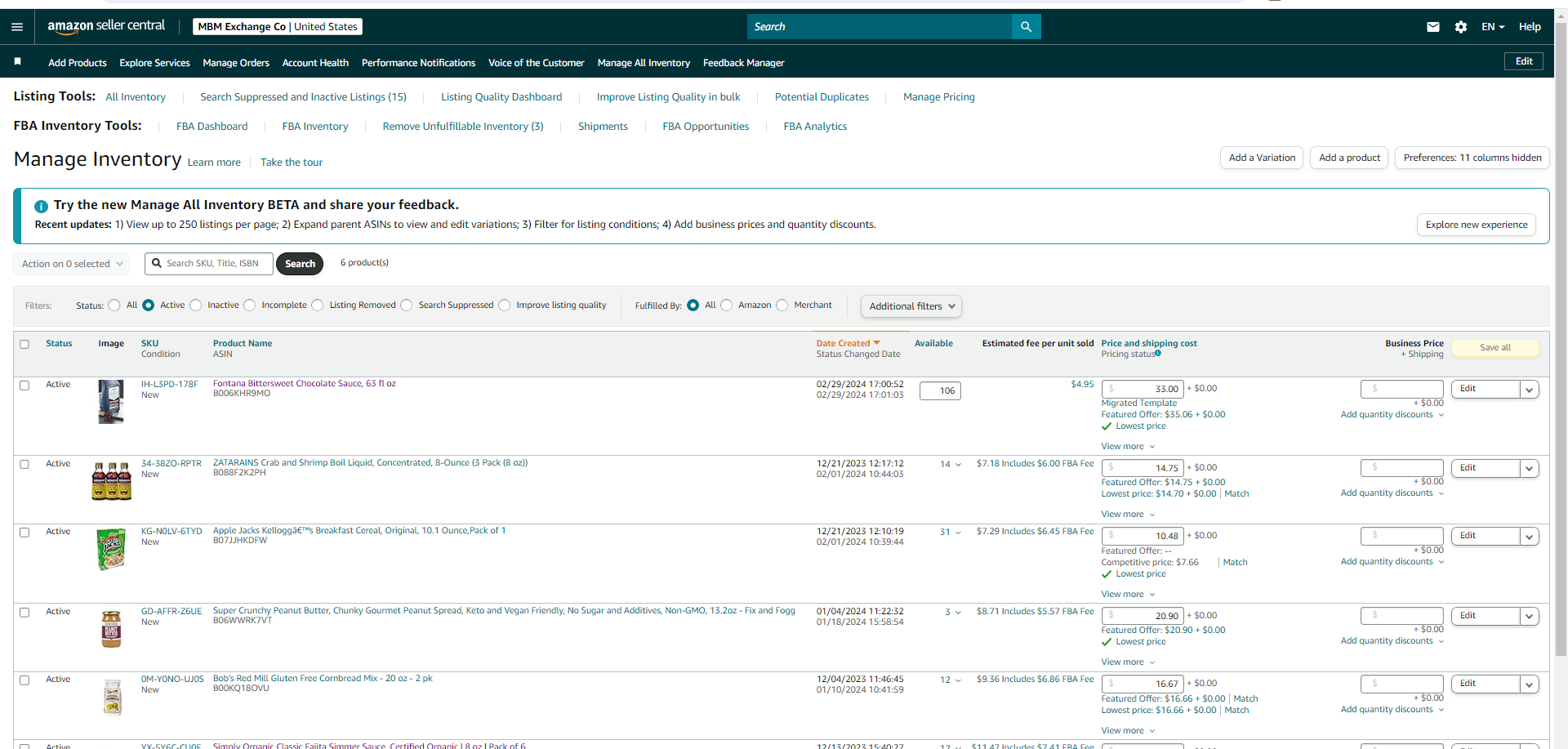Edit available quantity field showing 106
The image size is (1568, 749).
(940, 391)
